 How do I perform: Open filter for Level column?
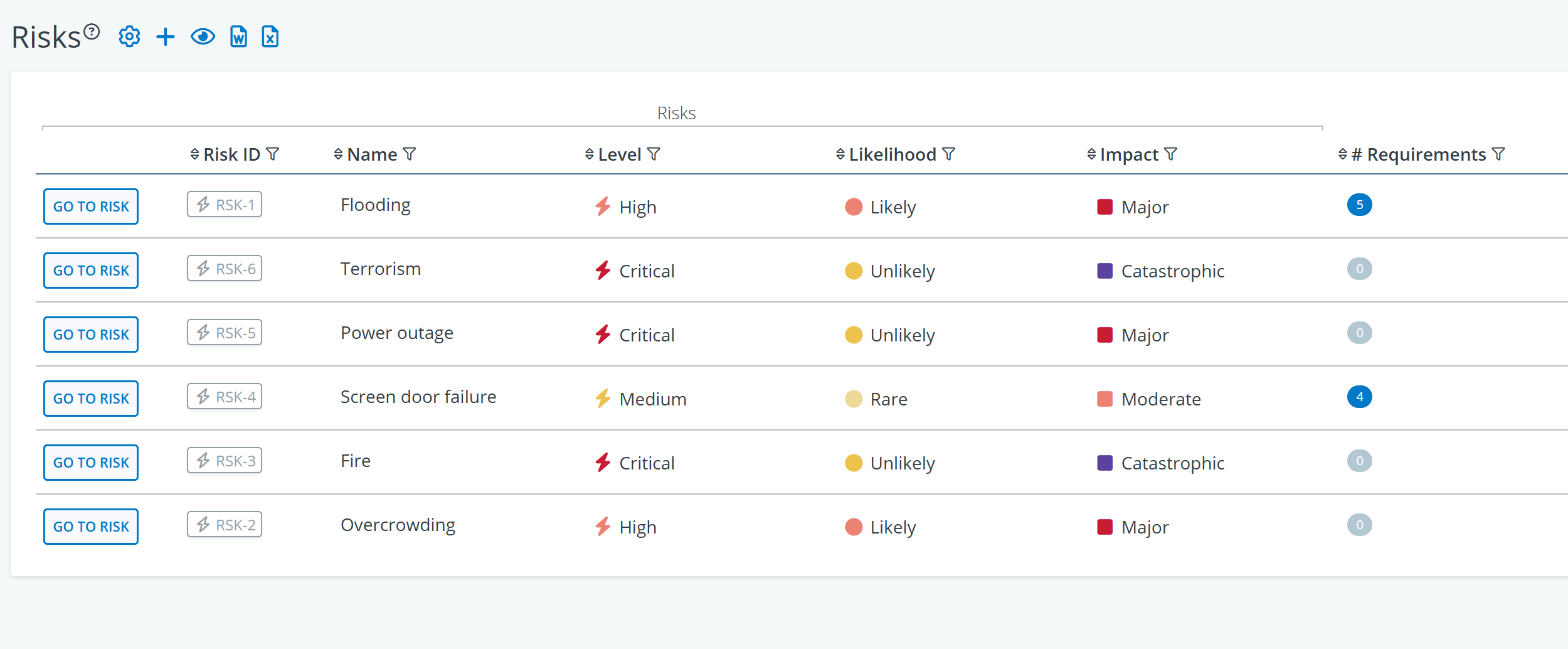[654, 154]
